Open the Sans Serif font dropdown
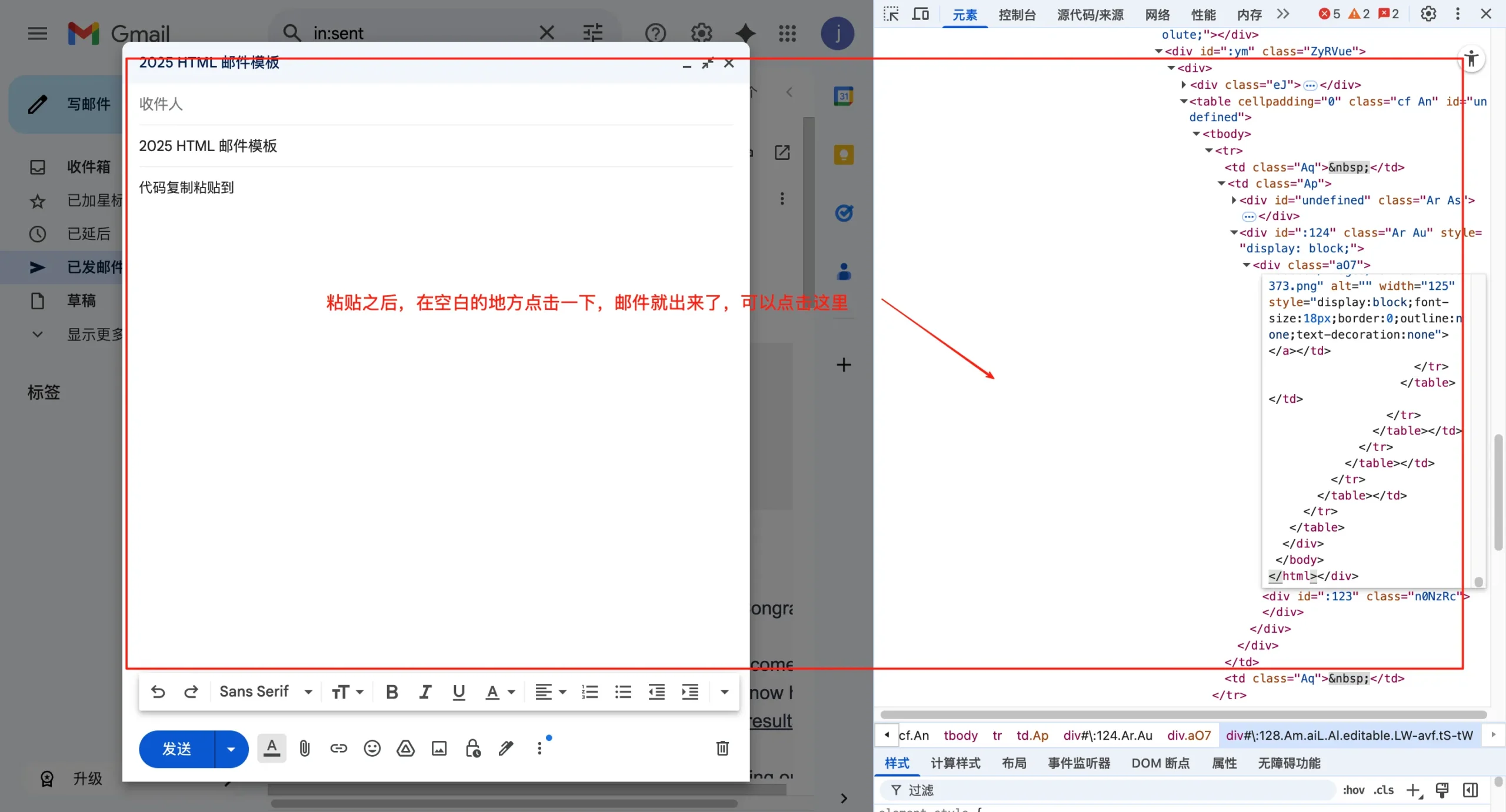Screen dimensions: 1506x812 (266, 691)
